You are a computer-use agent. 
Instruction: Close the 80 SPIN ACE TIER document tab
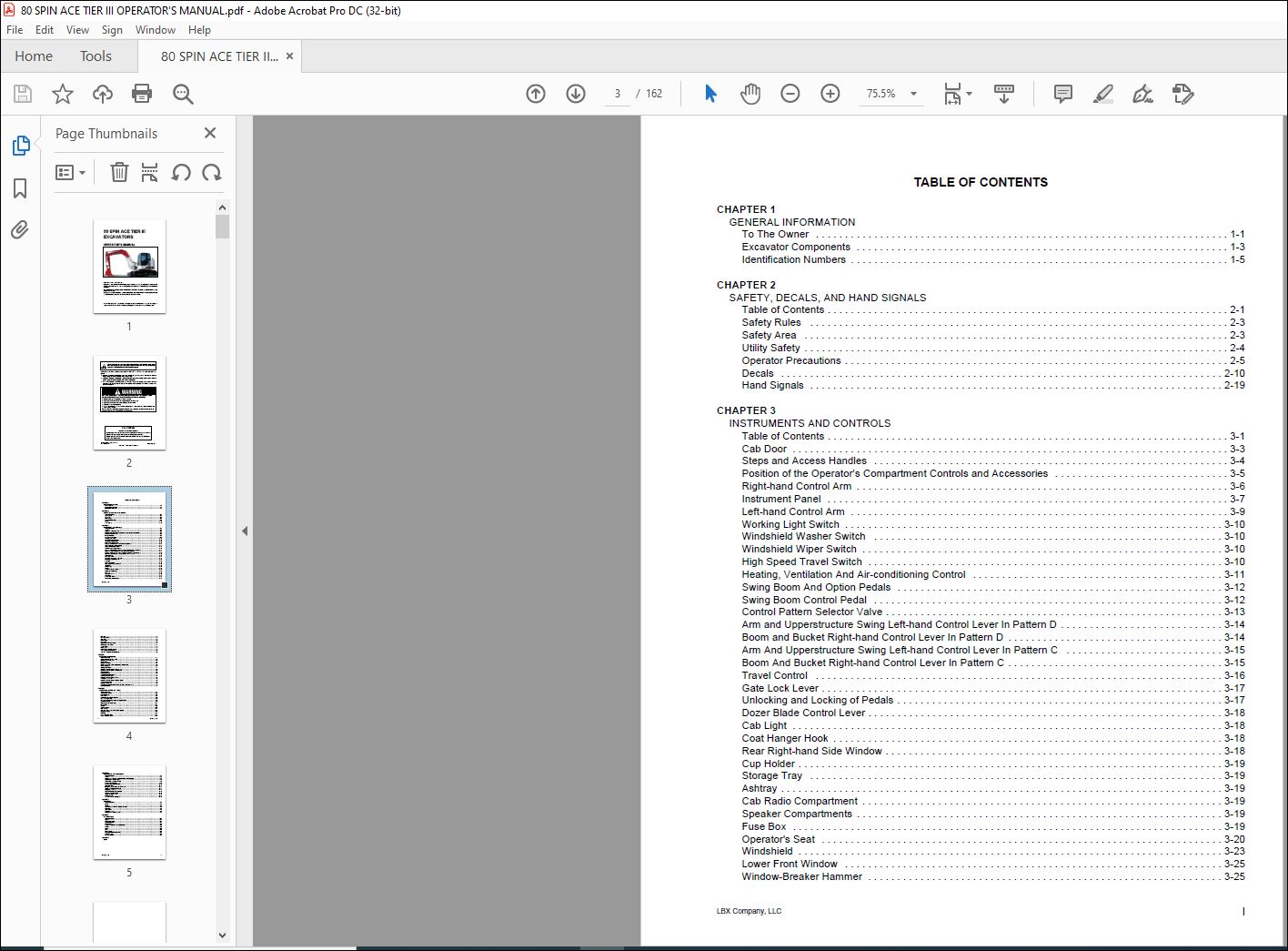coord(289,56)
